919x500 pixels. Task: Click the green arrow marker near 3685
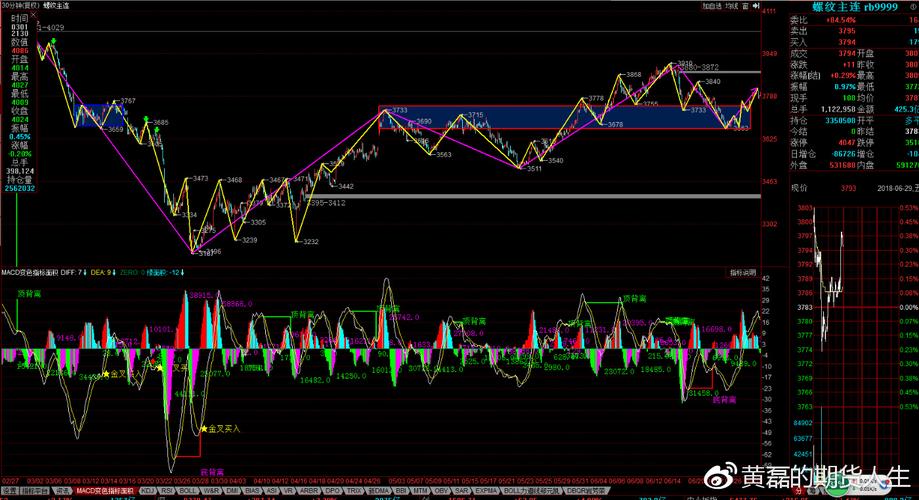point(146,120)
